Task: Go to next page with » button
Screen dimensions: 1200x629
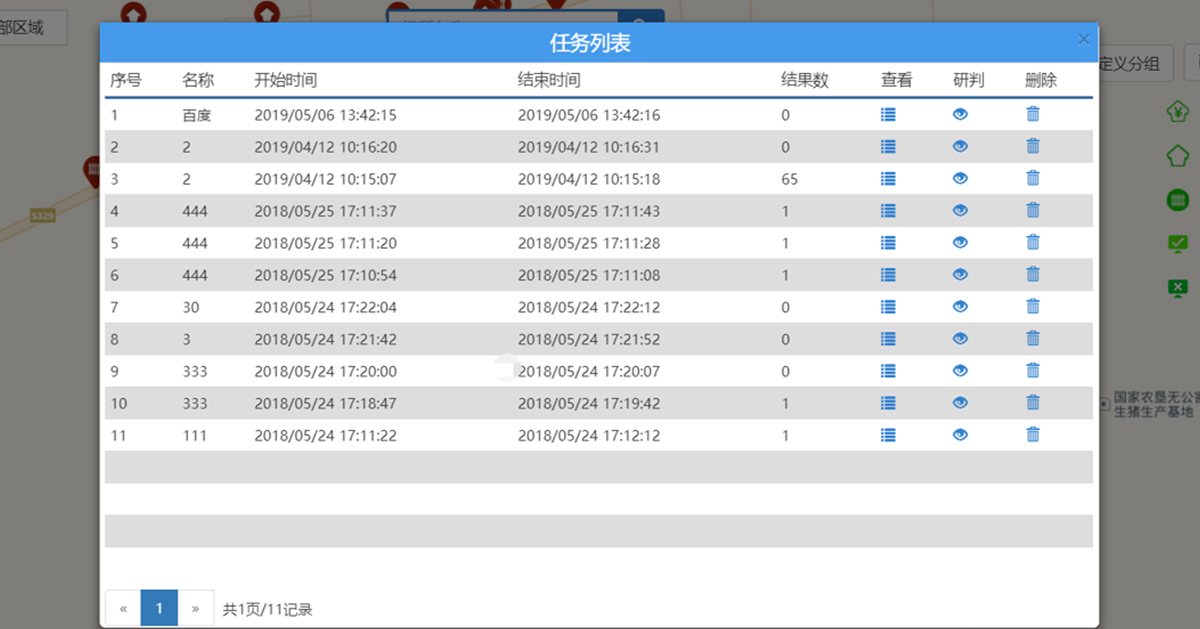Action: point(196,608)
